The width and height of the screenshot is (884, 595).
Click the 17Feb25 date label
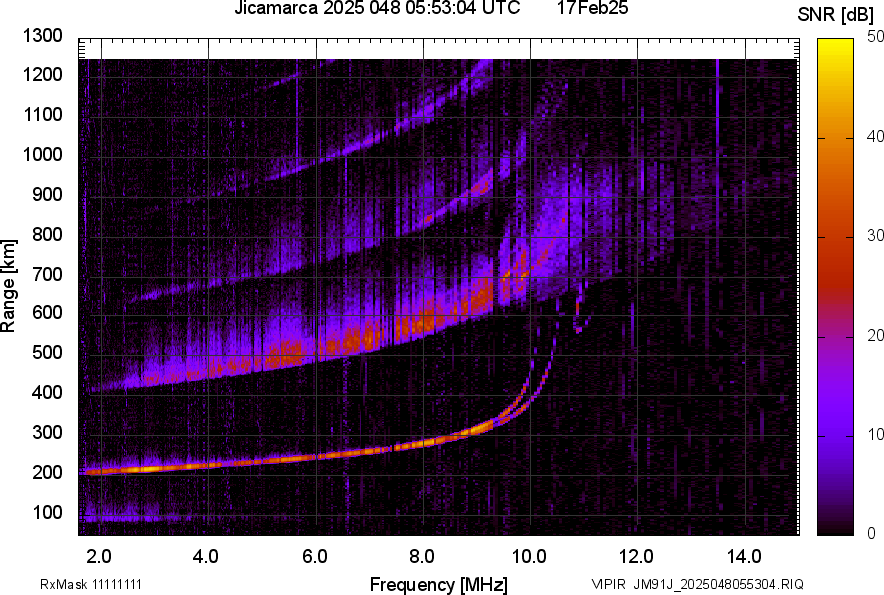(x=594, y=9)
